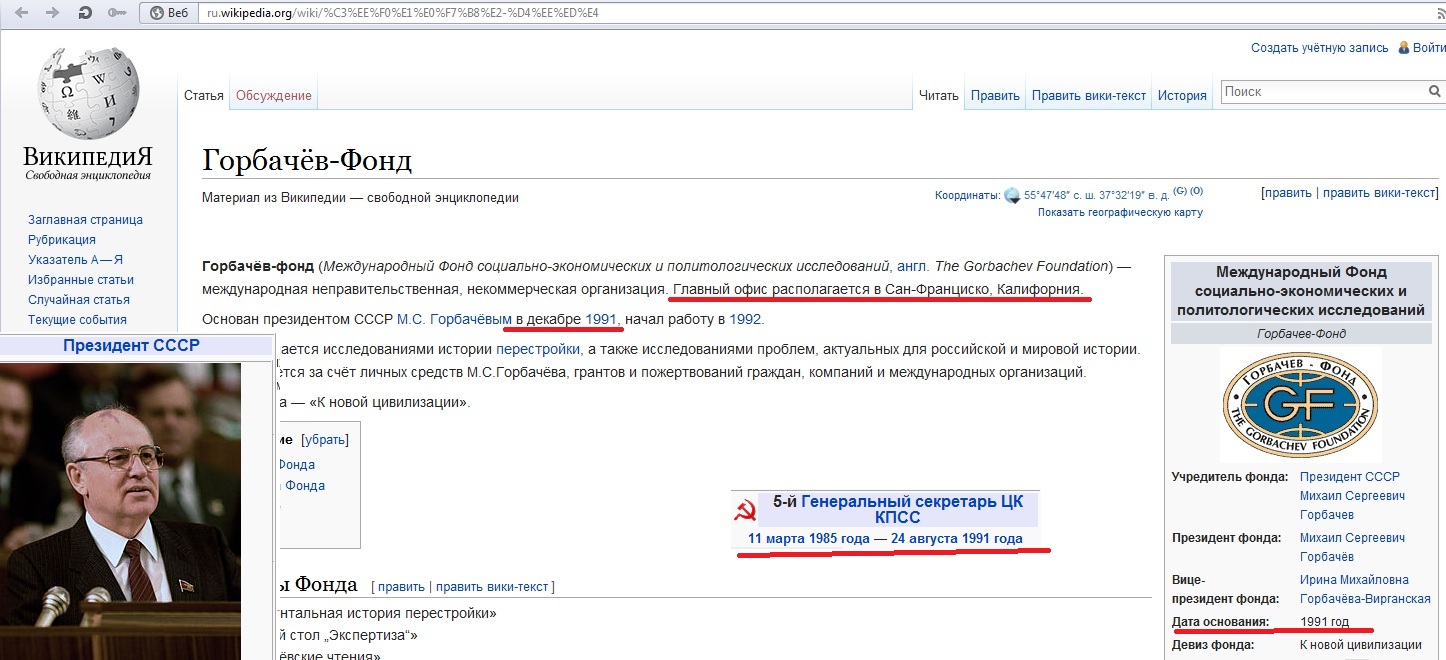This screenshot has height=660, width=1446.
Task: Go back with the browser back arrow
Action: 23,14
